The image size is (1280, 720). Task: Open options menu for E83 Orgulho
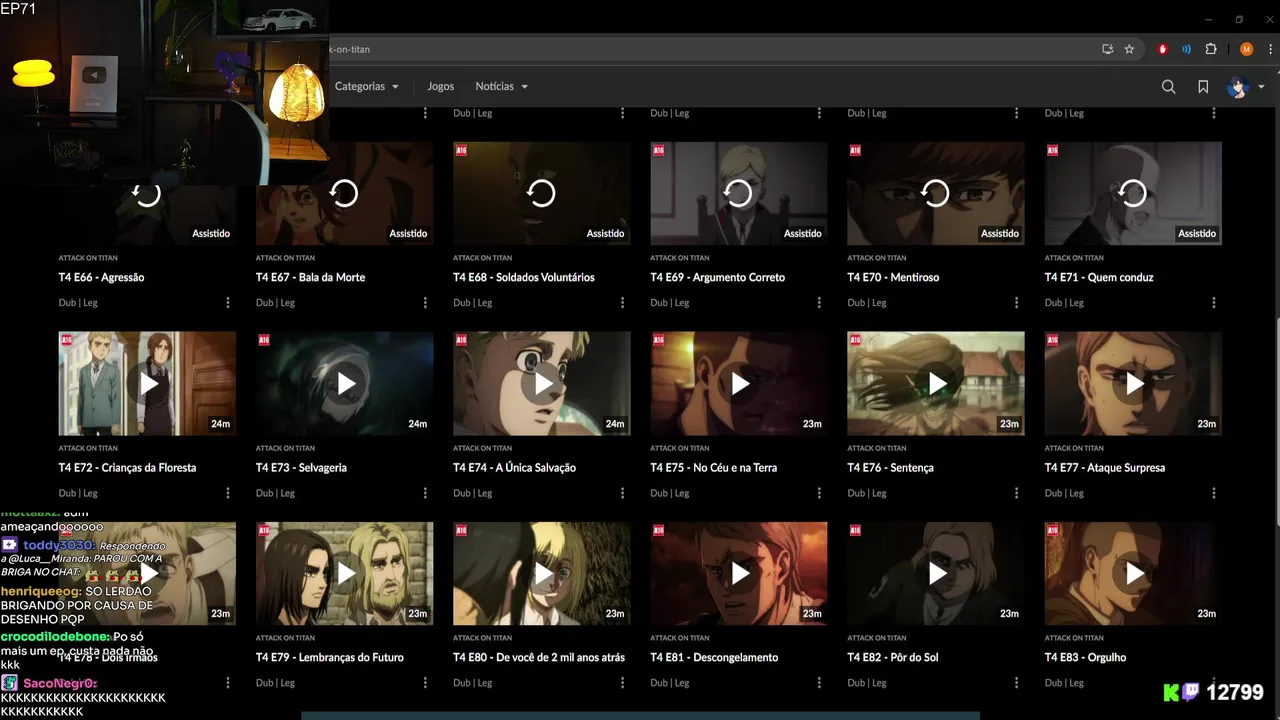1214,683
